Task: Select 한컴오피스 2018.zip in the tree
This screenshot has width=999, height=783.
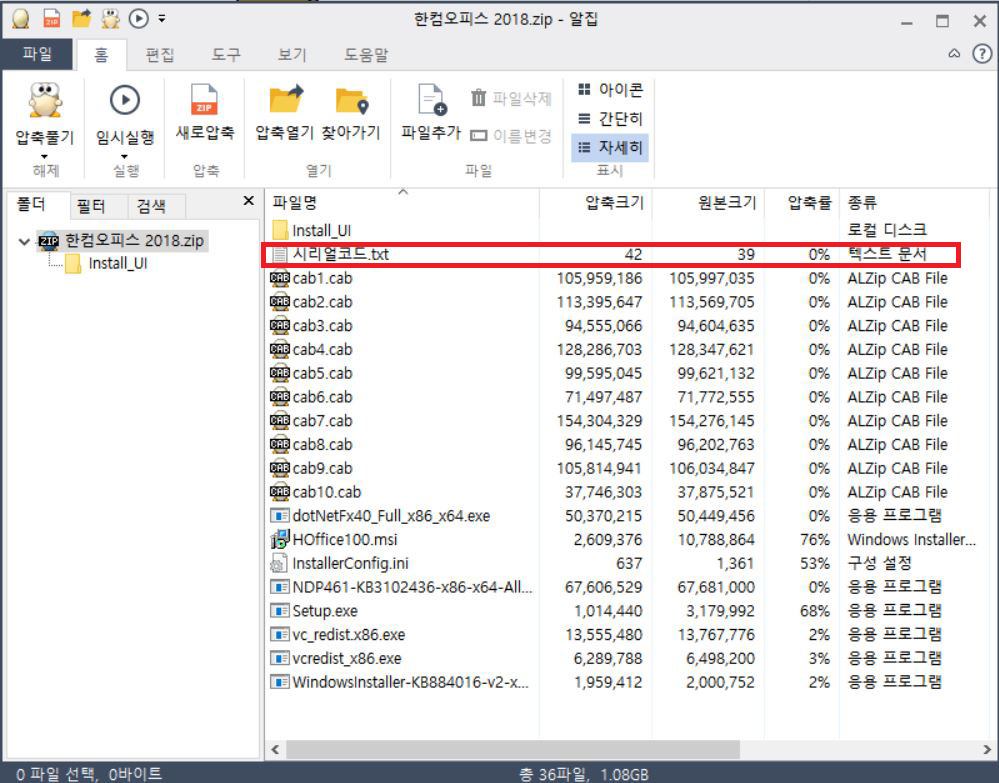Action: [122, 241]
